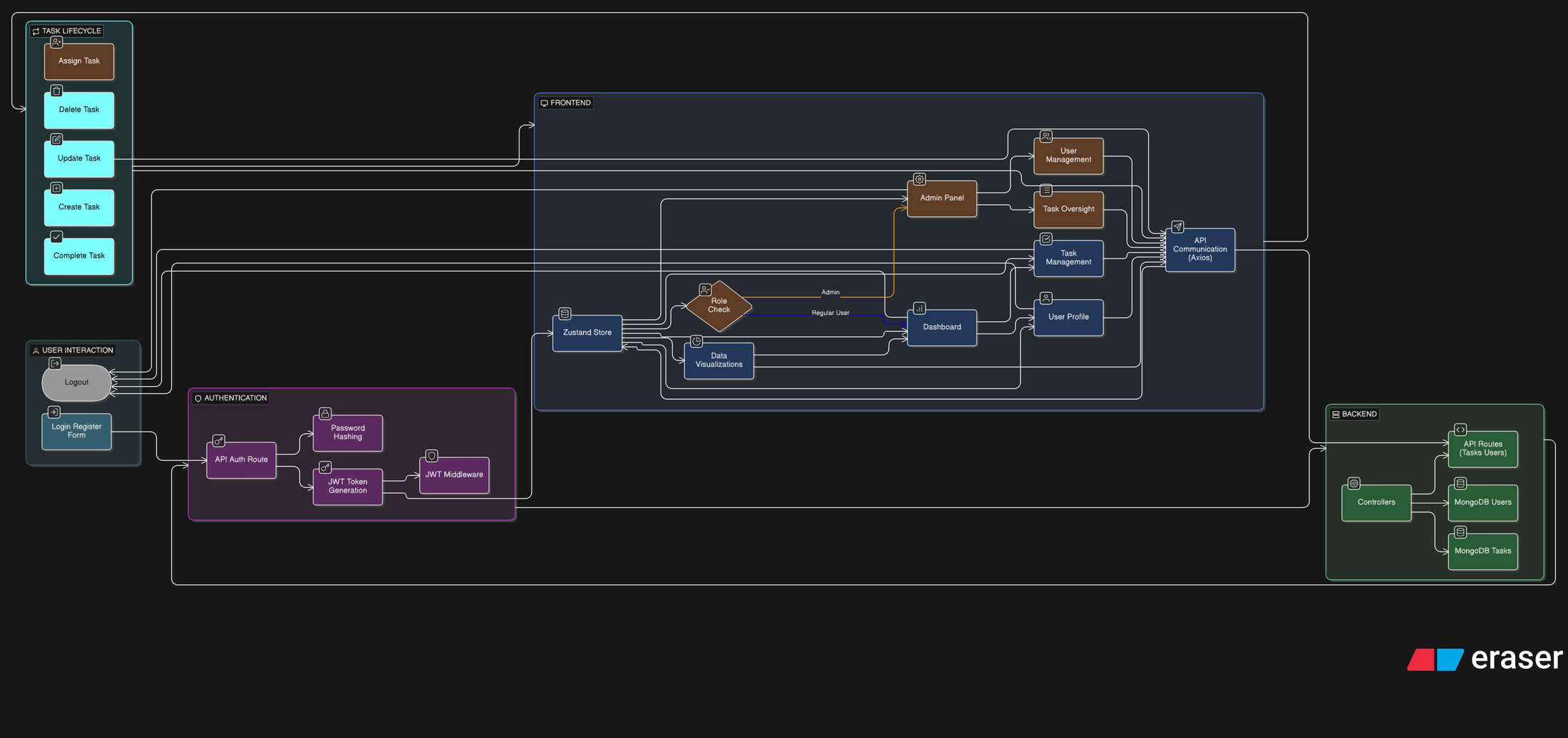This screenshot has width=1568, height=738.
Task: Click the checkmark icon above Complete Task
Action: tap(56, 237)
